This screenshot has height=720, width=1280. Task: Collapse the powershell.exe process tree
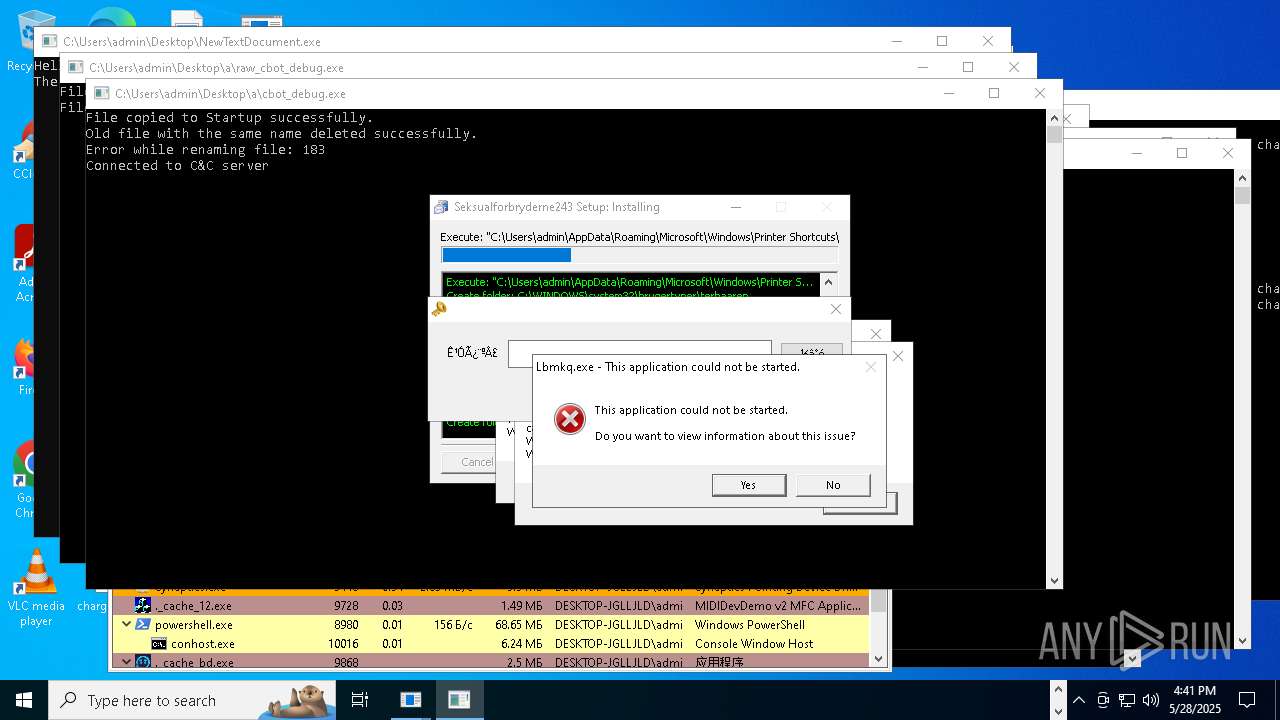pyautogui.click(x=126, y=624)
